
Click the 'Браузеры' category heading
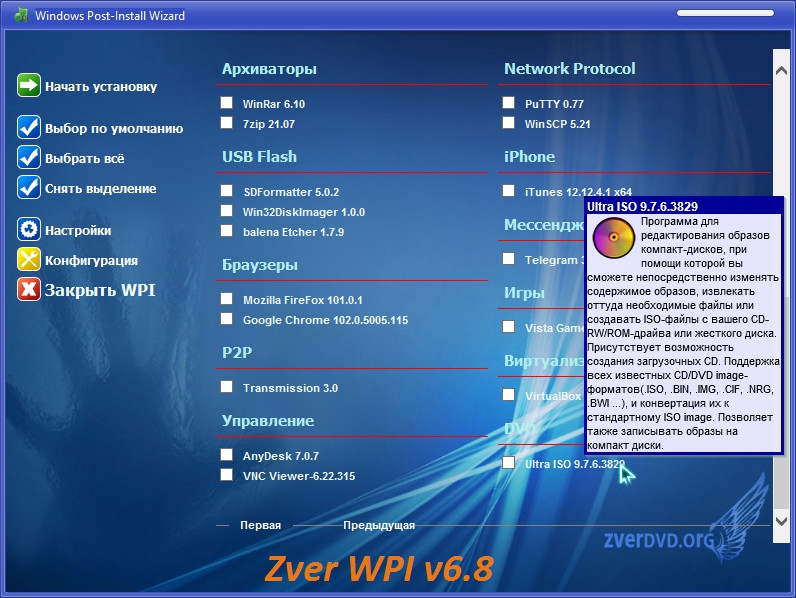260,265
